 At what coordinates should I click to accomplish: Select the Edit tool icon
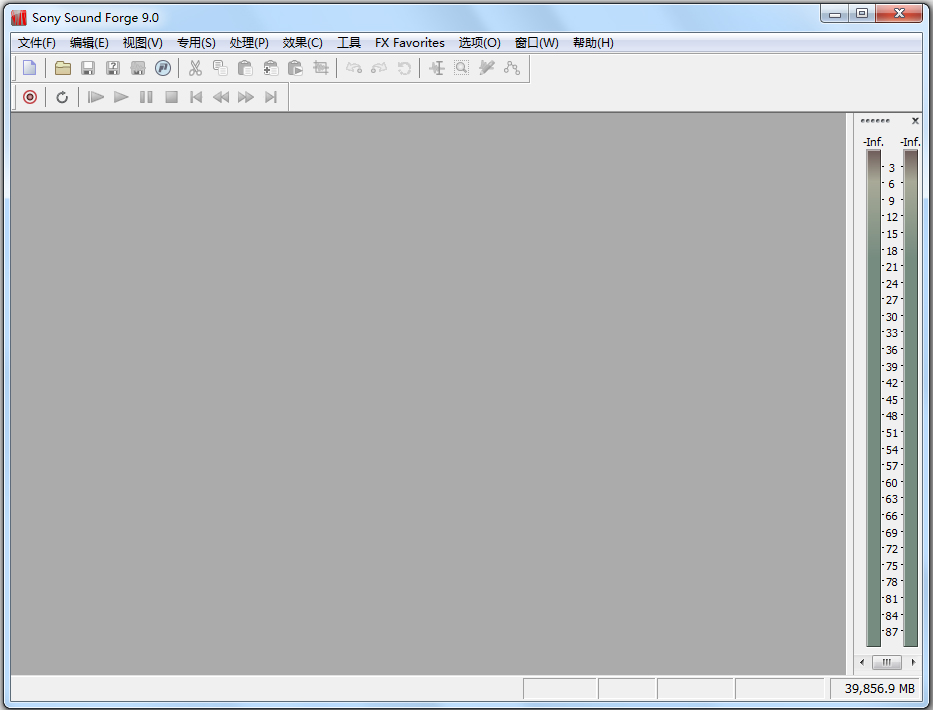click(437, 68)
